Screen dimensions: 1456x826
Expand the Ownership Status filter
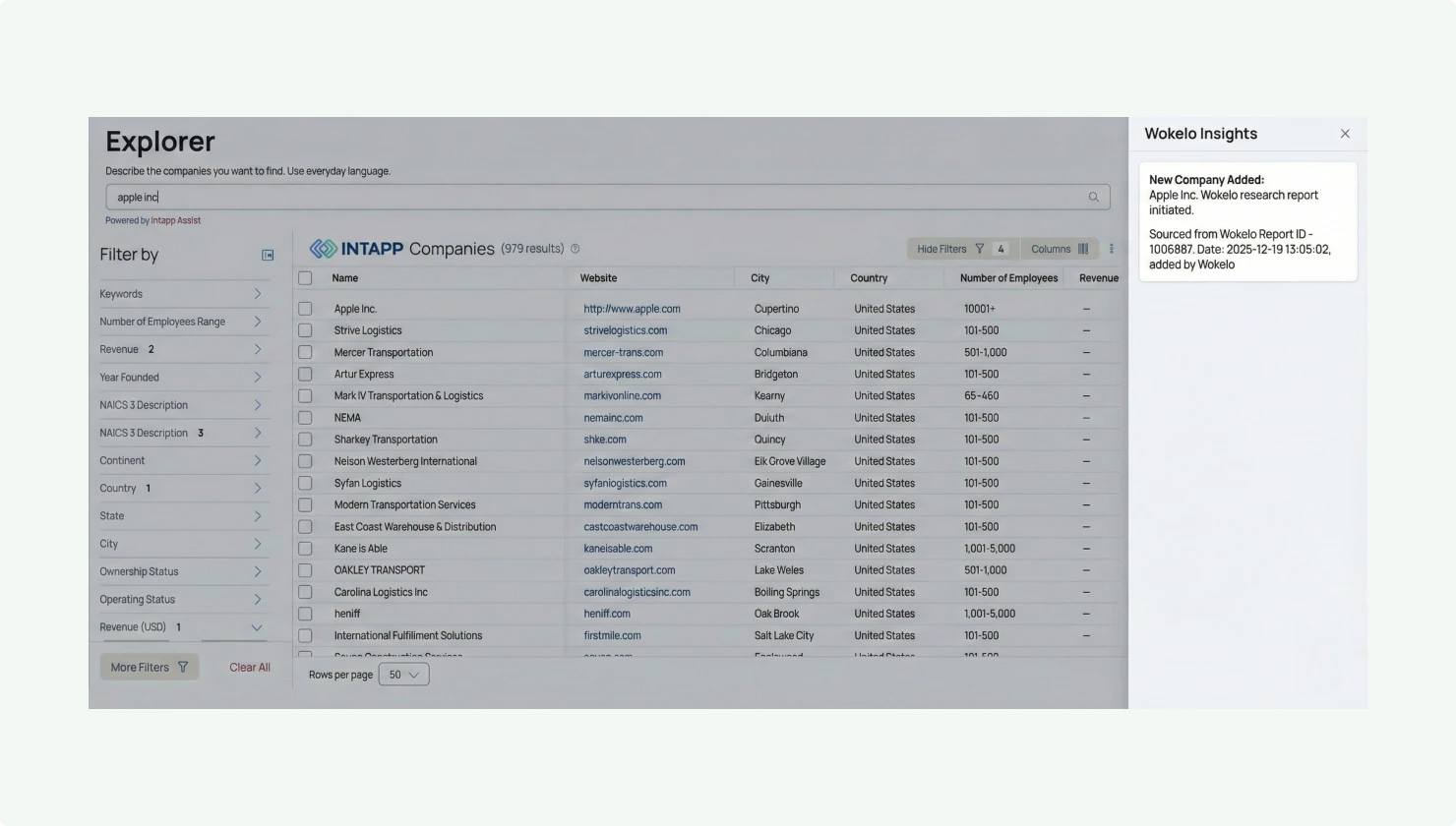click(x=182, y=571)
